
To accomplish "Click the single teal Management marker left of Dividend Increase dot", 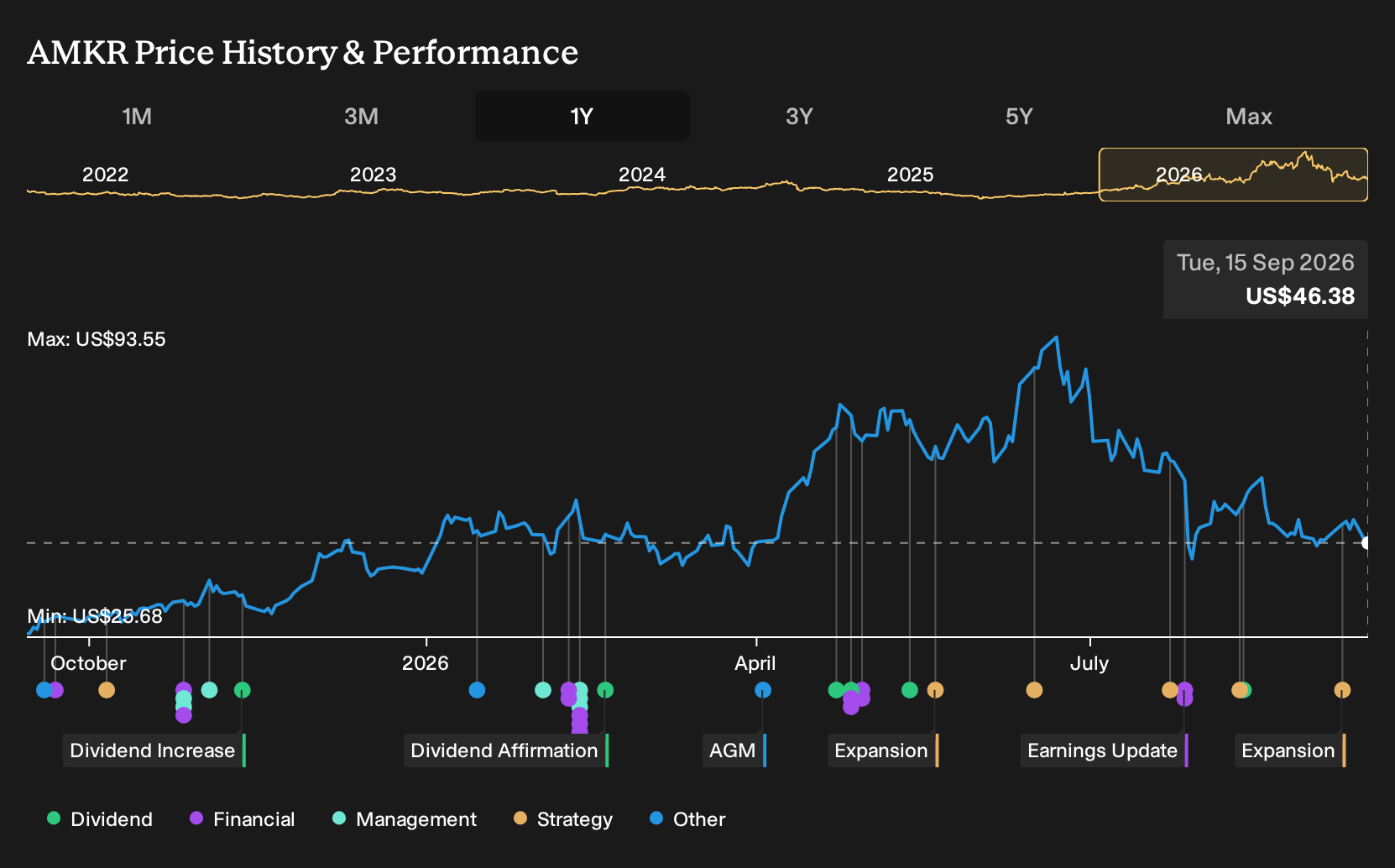I will [210, 690].
